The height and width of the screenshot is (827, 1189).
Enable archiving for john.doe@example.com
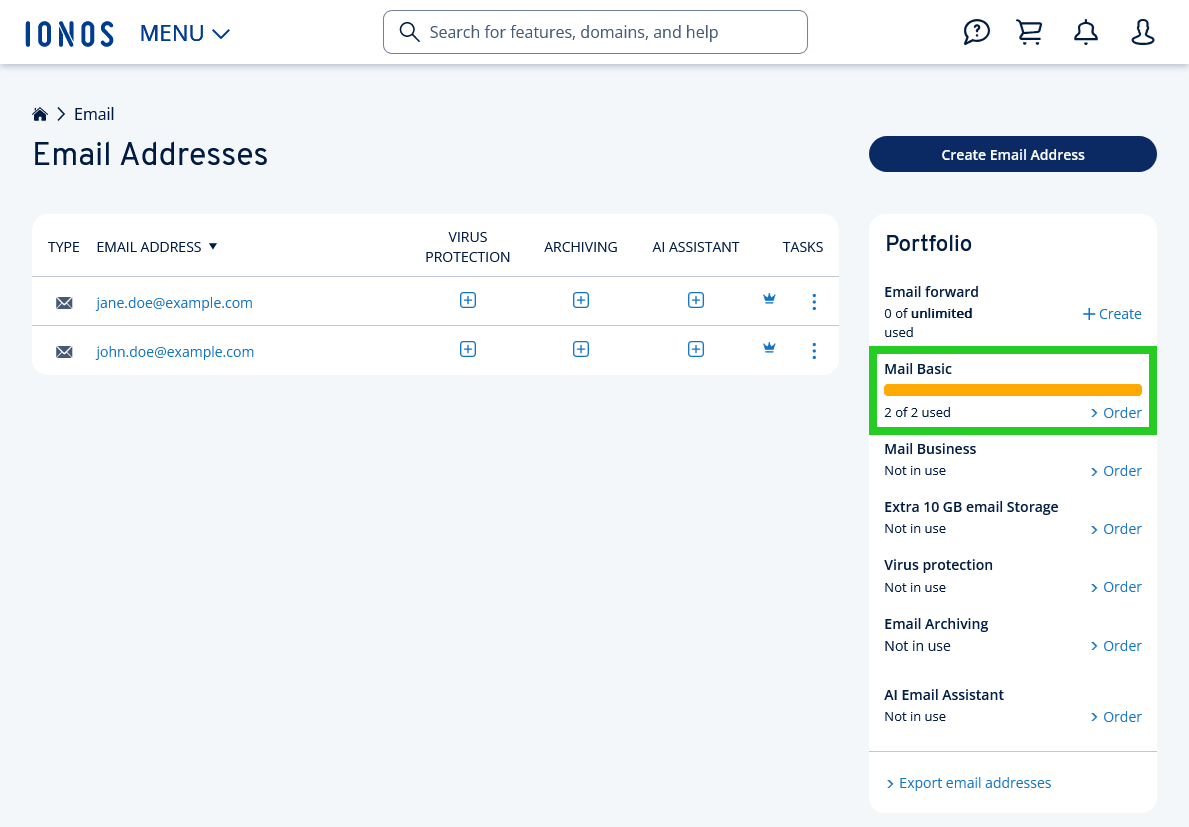[581, 349]
